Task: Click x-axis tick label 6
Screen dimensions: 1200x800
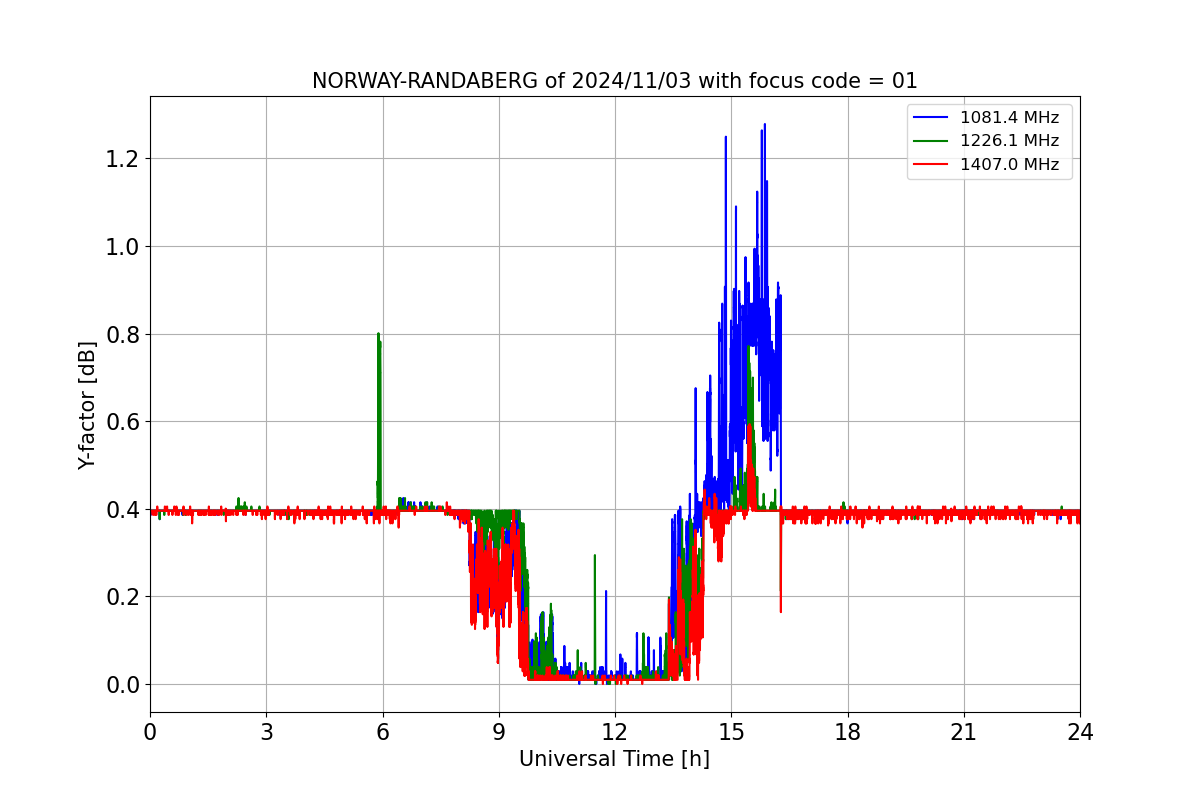Action: [383, 732]
